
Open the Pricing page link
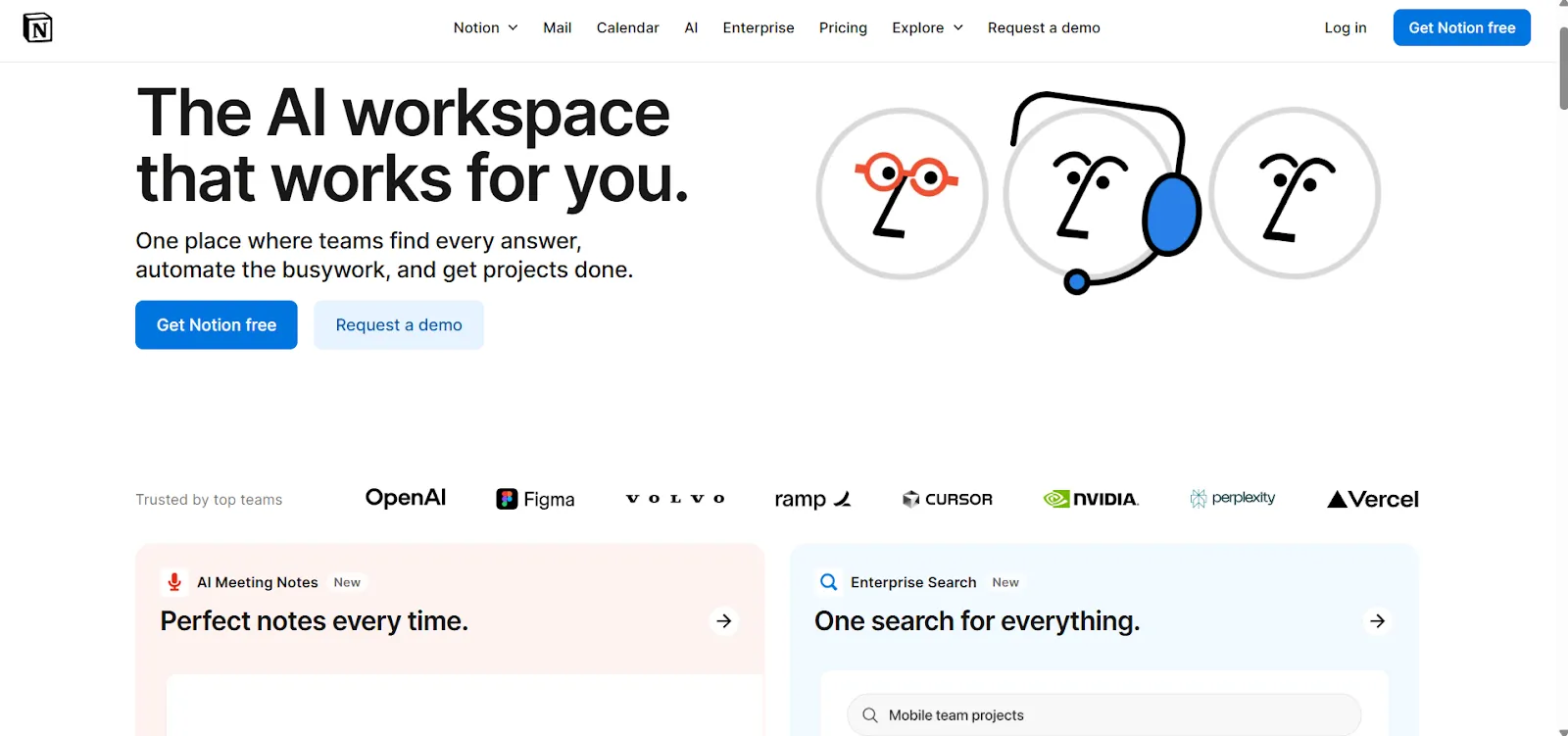point(843,27)
